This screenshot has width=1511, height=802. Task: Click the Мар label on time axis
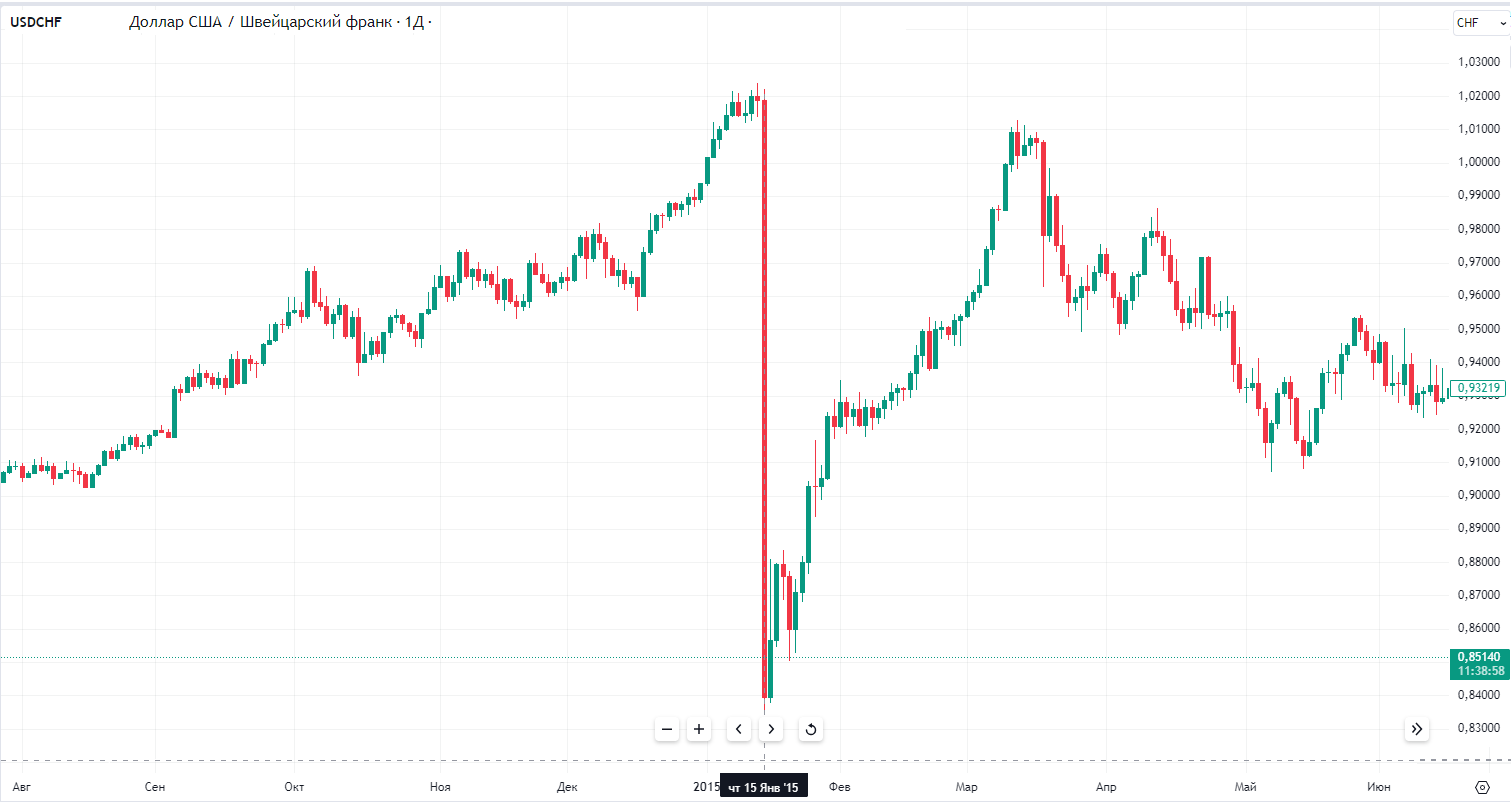point(966,788)
